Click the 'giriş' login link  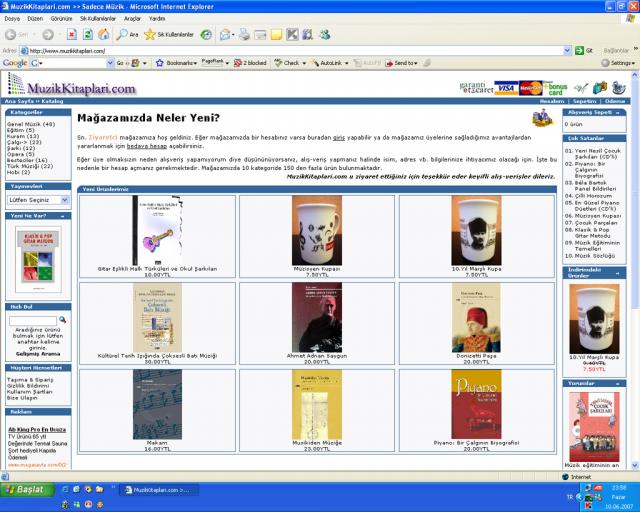click(339, 138)
